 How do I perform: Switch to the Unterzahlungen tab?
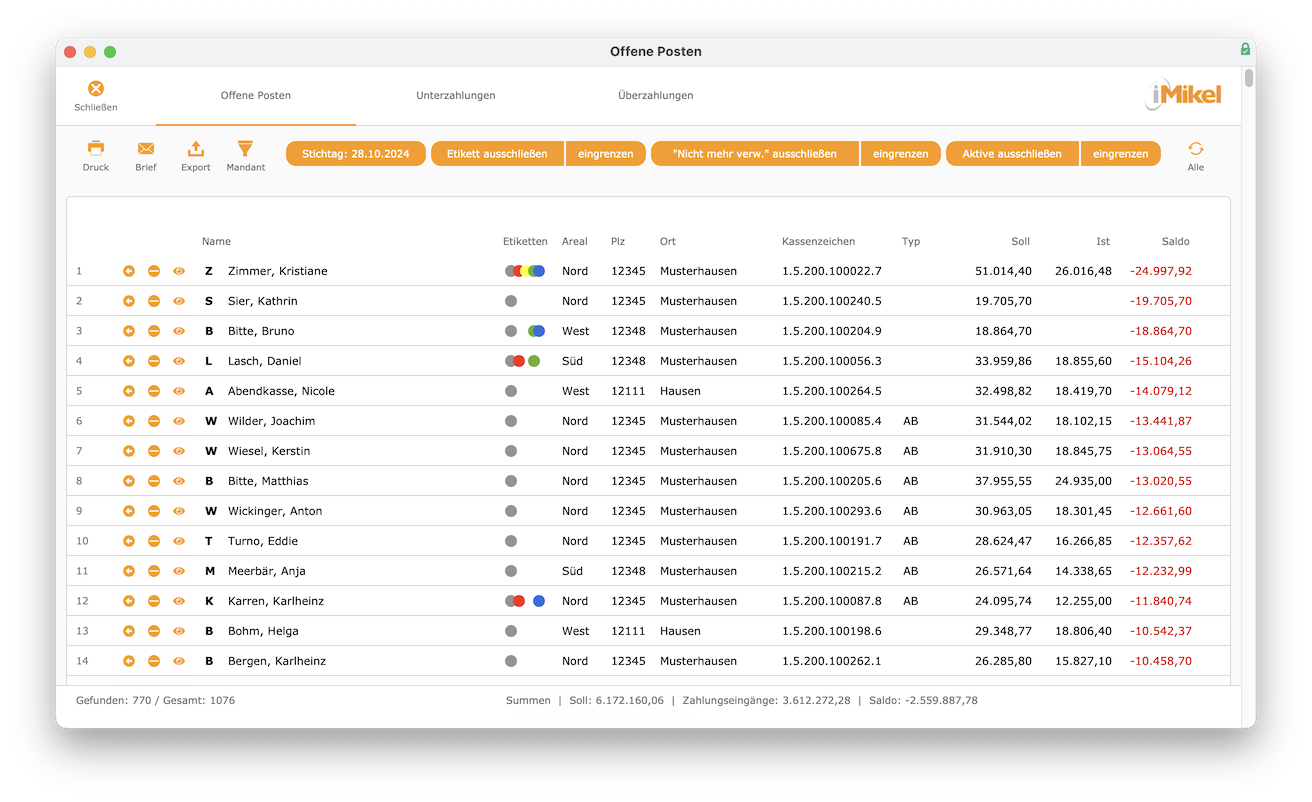point(456,96)
